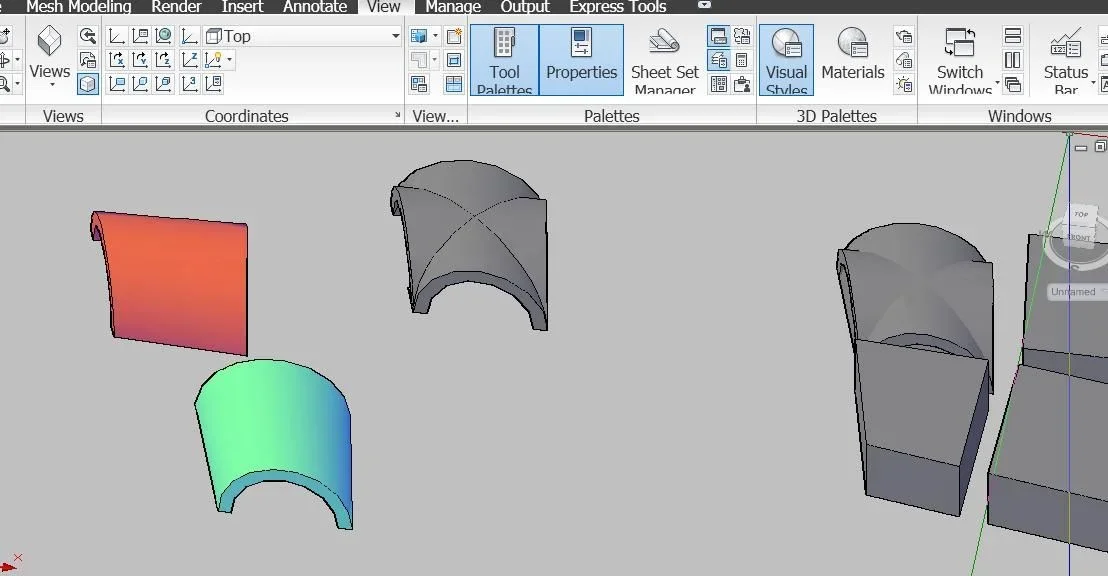The width and height of the screenshot is (1108, 576).
Task: Toggle the highlighted cube icon under Named Views
Action: [88, 84]
